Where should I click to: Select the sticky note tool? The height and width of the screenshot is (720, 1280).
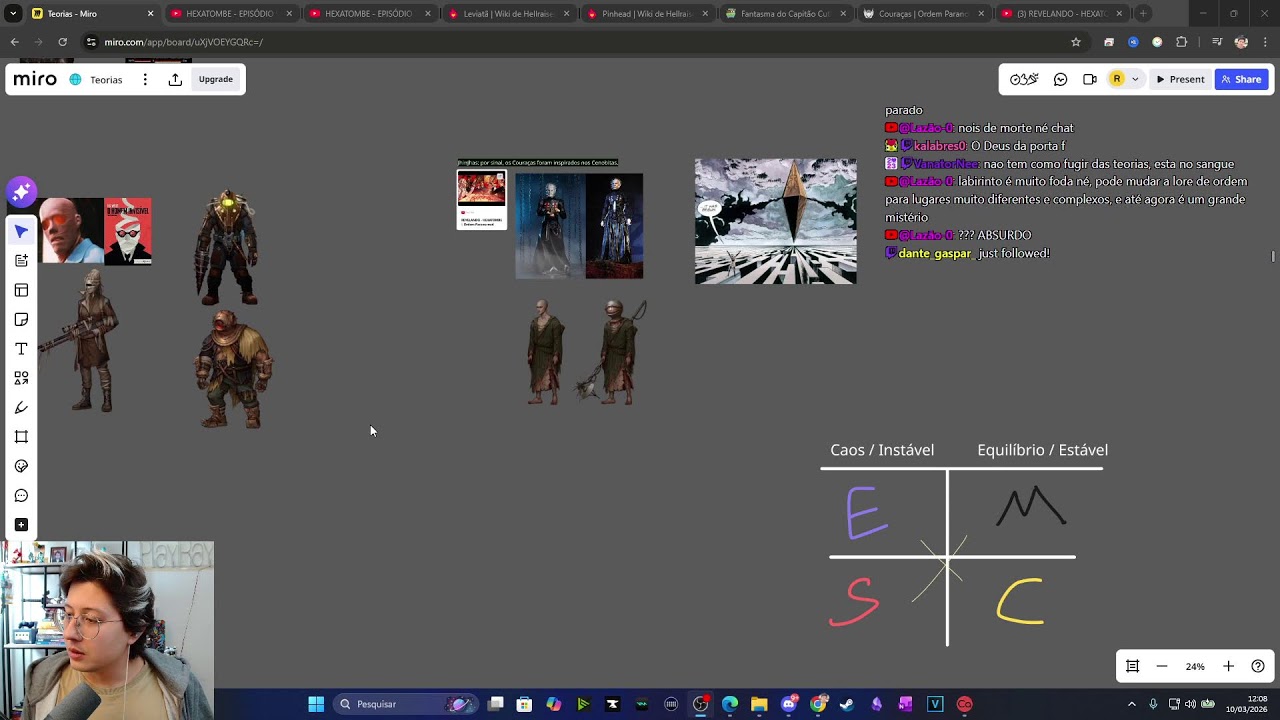coord(21,319)
